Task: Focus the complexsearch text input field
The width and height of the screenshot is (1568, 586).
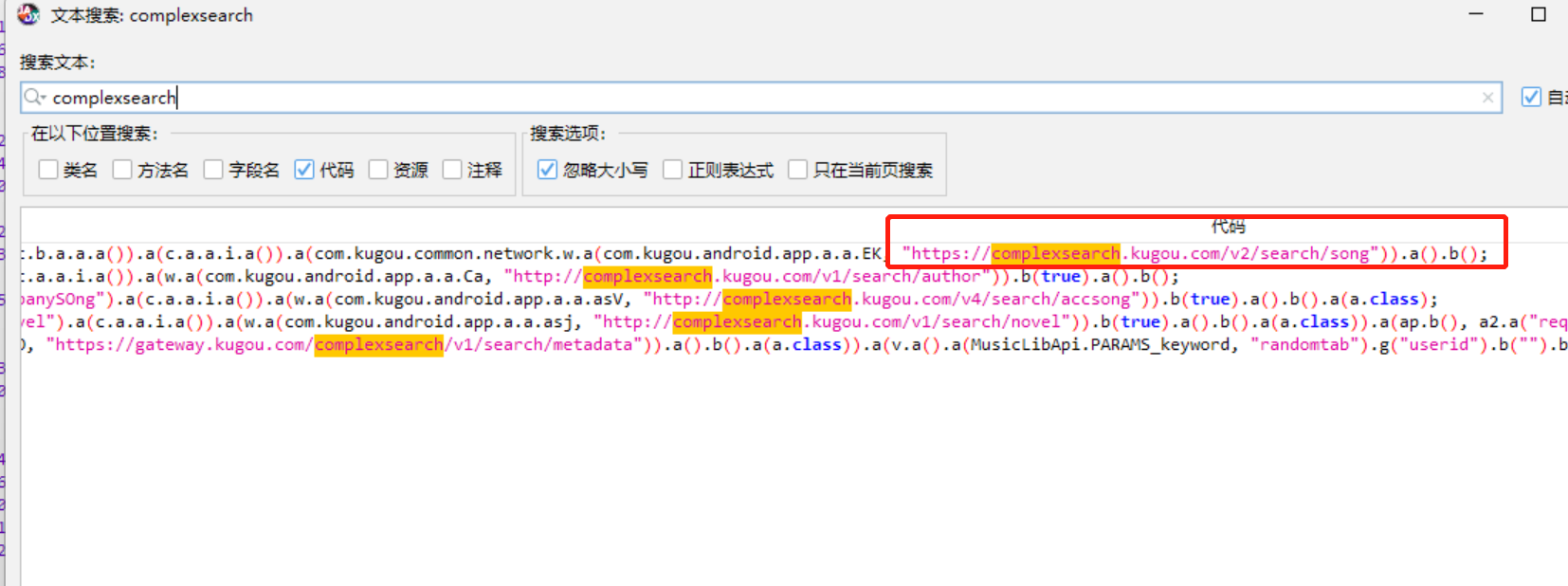Action: [761, 97]
